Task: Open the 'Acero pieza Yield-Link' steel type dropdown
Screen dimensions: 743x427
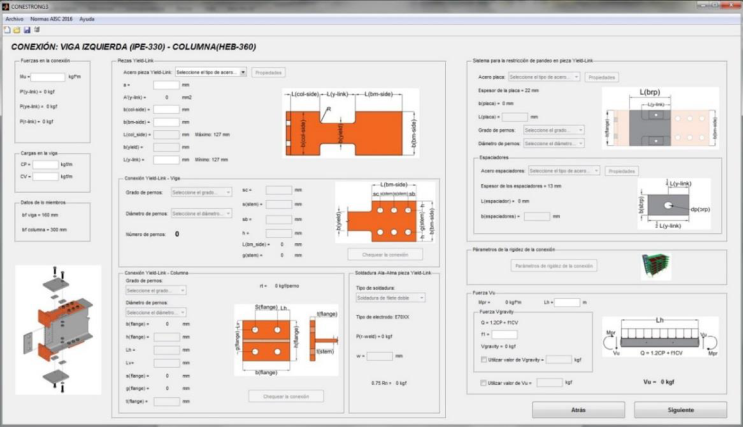Action: (209, 72)
